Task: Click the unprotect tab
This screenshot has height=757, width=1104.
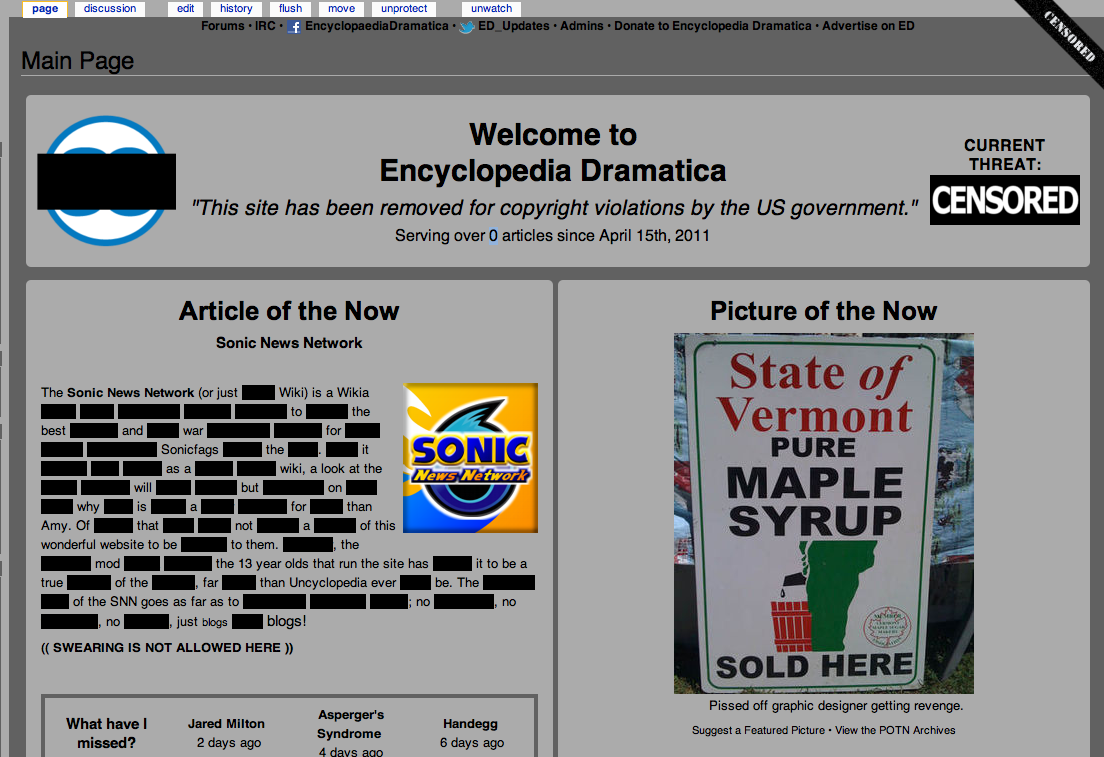Action: click(404, 9)
